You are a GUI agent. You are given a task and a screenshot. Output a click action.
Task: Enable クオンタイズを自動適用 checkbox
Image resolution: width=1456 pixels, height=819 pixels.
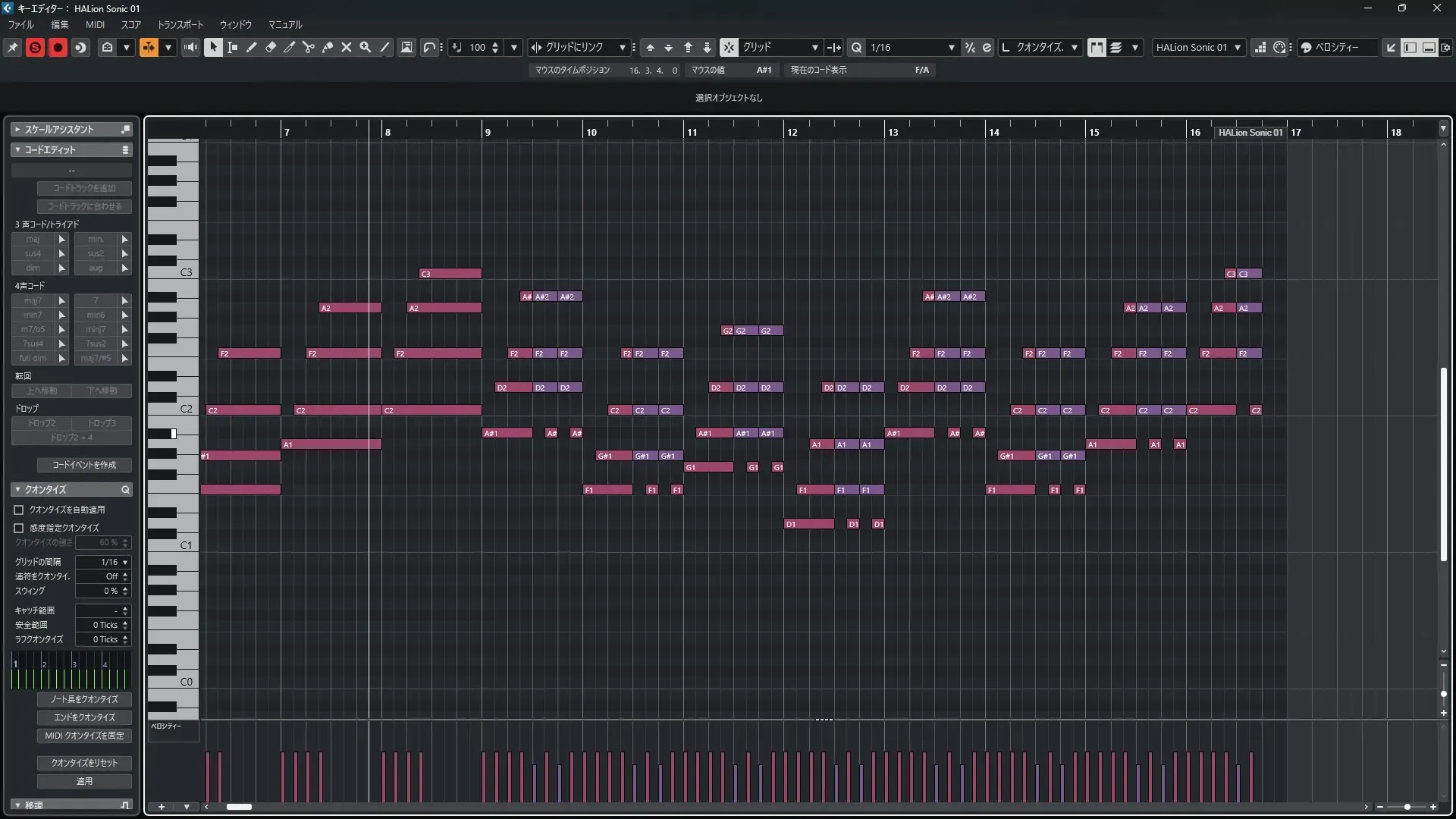tap(19, 510)
